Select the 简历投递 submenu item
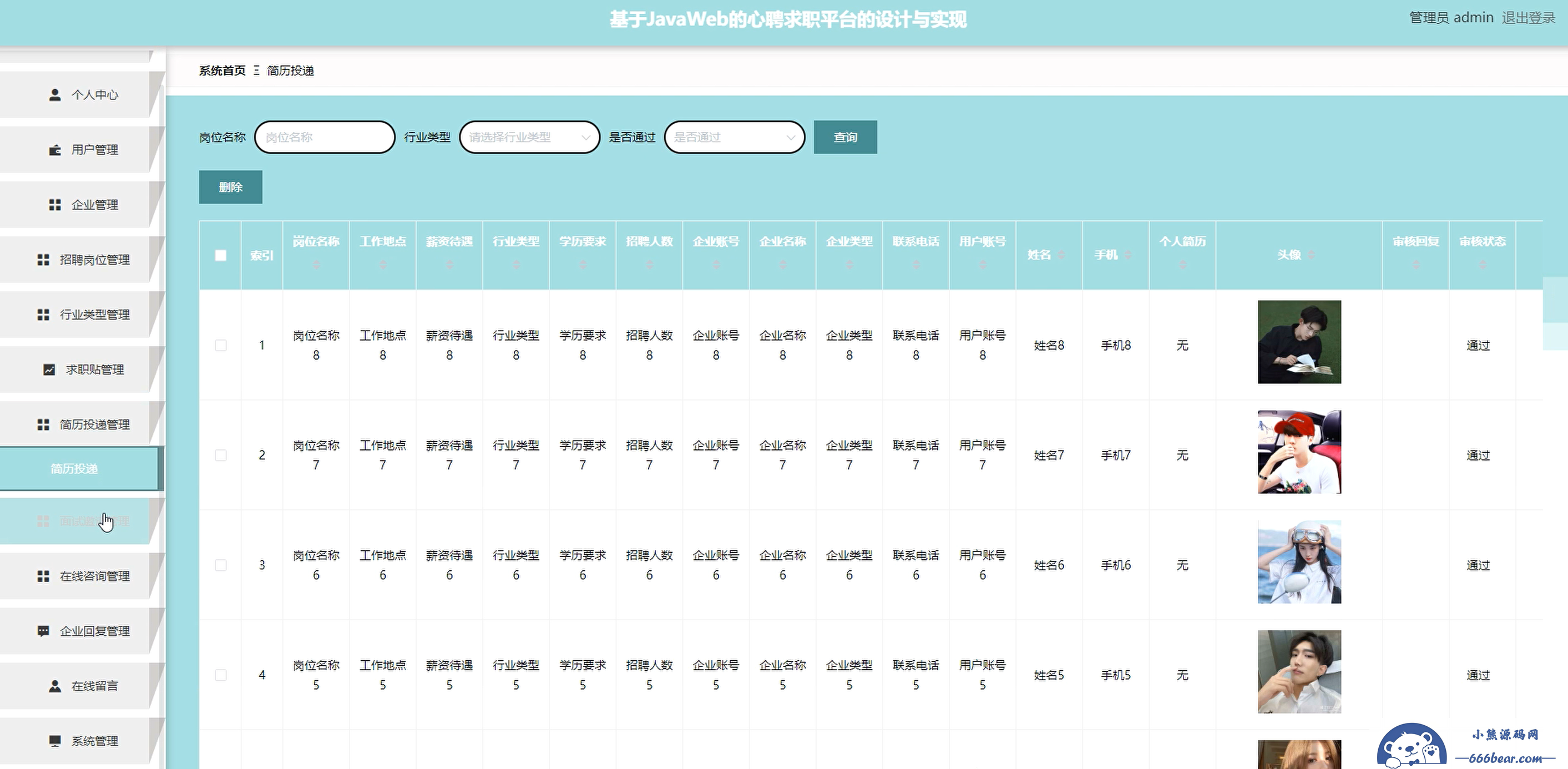 pos(74,468)
